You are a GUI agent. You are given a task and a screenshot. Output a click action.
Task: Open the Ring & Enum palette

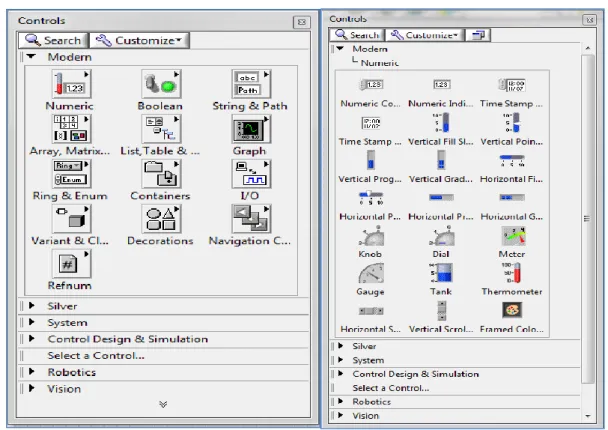(71, 174)
